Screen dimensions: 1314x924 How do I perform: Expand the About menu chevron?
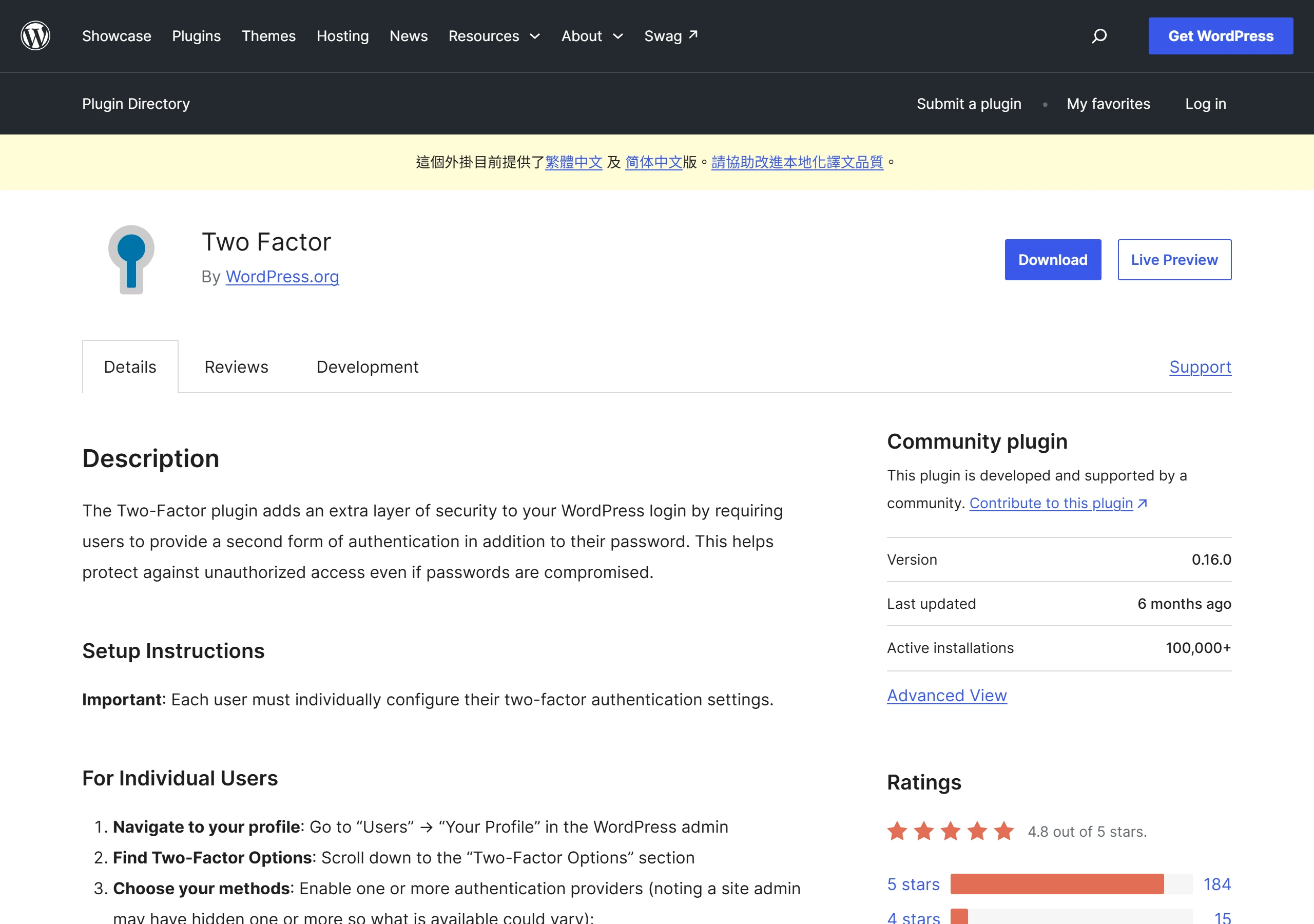point(618,36)
